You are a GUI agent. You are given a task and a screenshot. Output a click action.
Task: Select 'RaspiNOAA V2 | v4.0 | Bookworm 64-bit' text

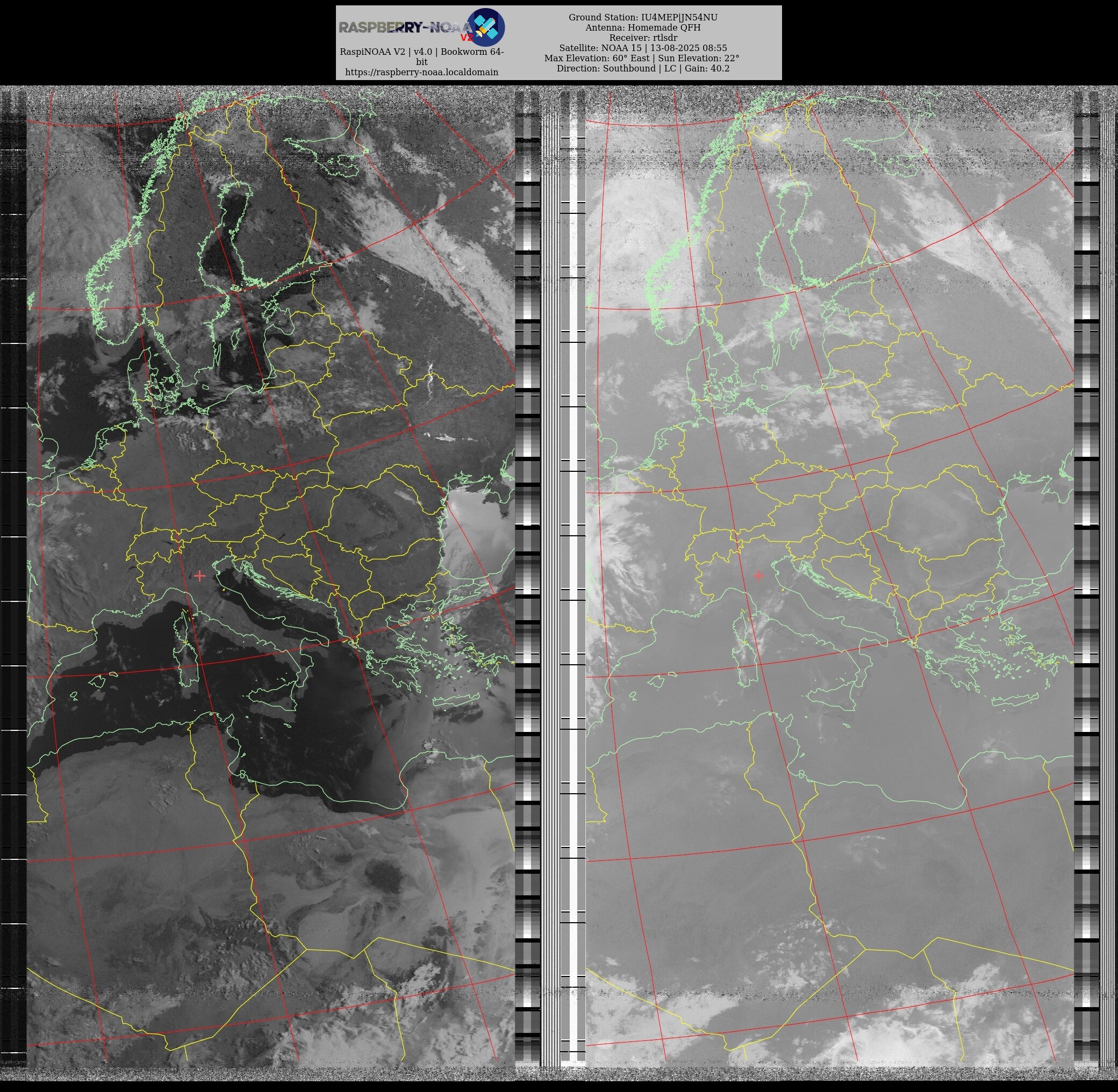tap(421, 57)
